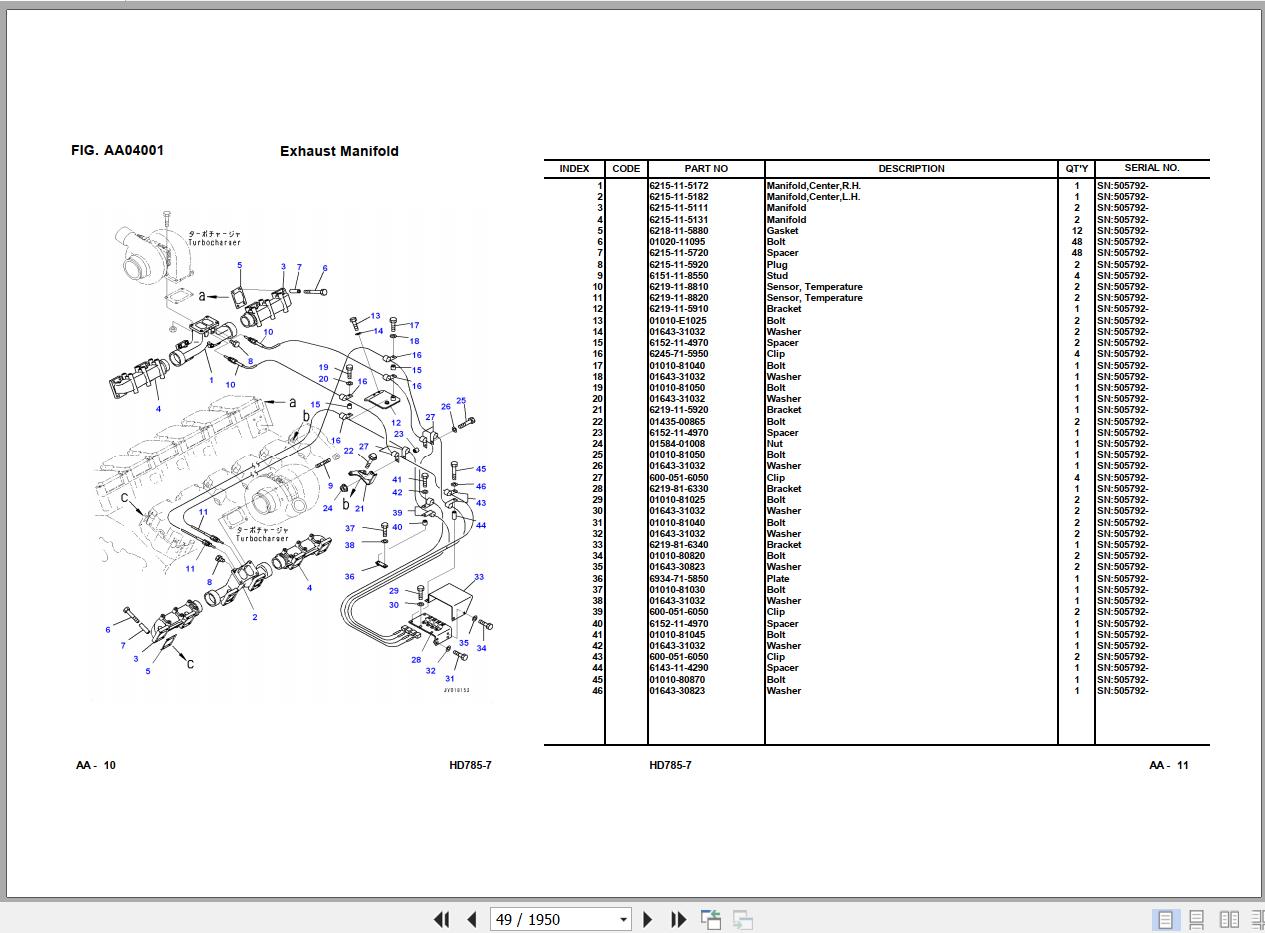This screenshot has width=1265, height=933.
Task: Select continuous facing page layout
Action: coord(1256,919)
